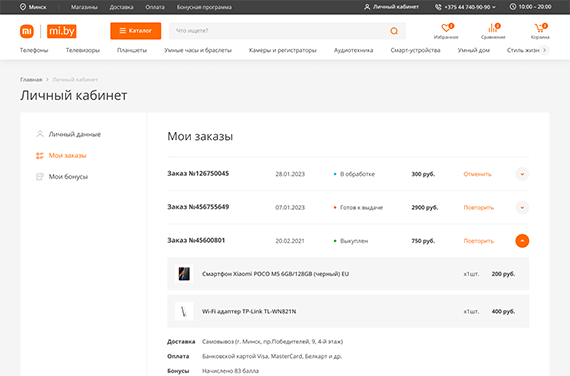570x376 pixels.
Task: Open Умные часы и браслеты category
Action: [198, 50]
